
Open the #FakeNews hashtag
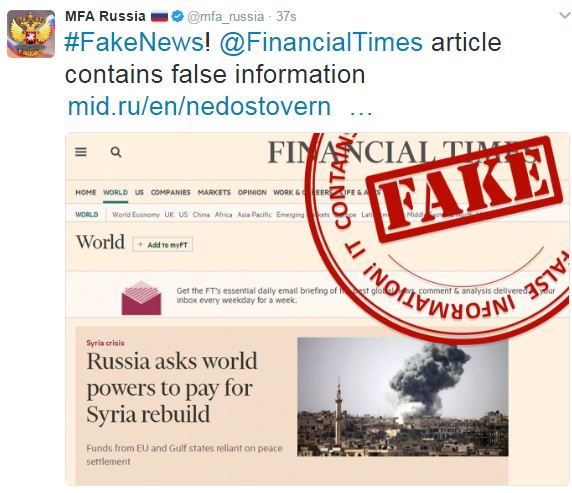click(x=134, y=42)
